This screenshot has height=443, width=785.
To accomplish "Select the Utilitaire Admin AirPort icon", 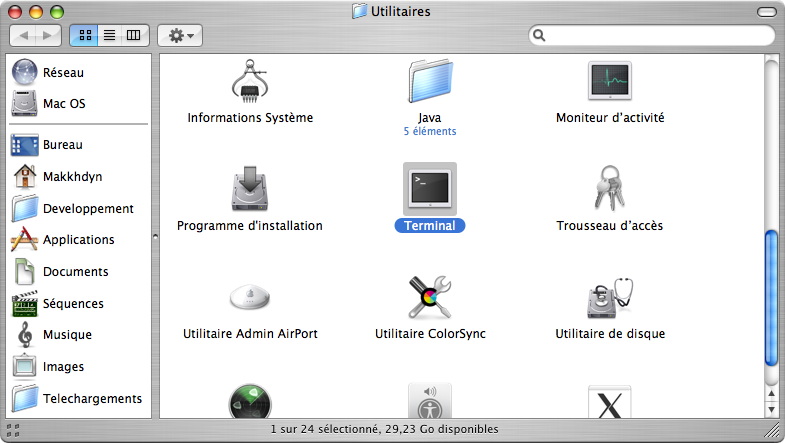I will (x=250, y=297).
